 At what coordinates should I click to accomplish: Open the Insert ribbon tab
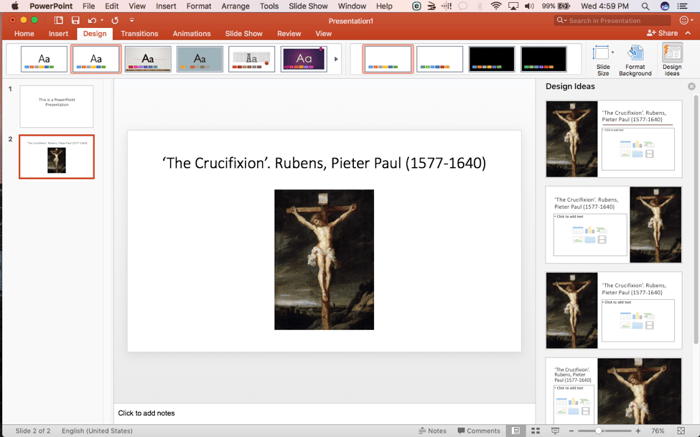[x=58, y=33]
